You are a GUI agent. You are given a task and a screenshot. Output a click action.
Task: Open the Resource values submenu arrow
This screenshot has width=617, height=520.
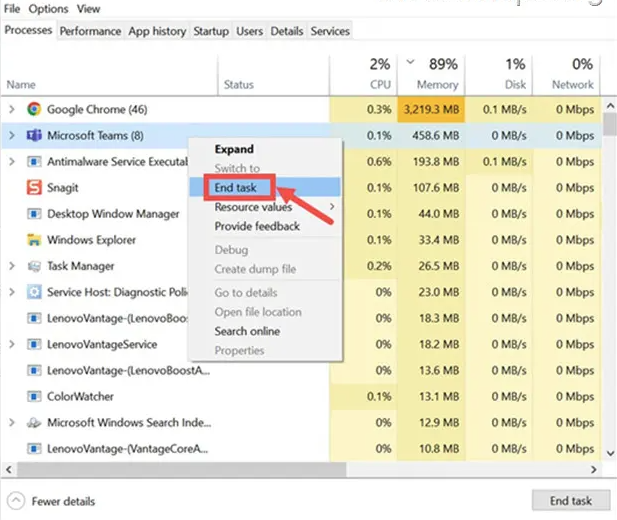[332, 207]
